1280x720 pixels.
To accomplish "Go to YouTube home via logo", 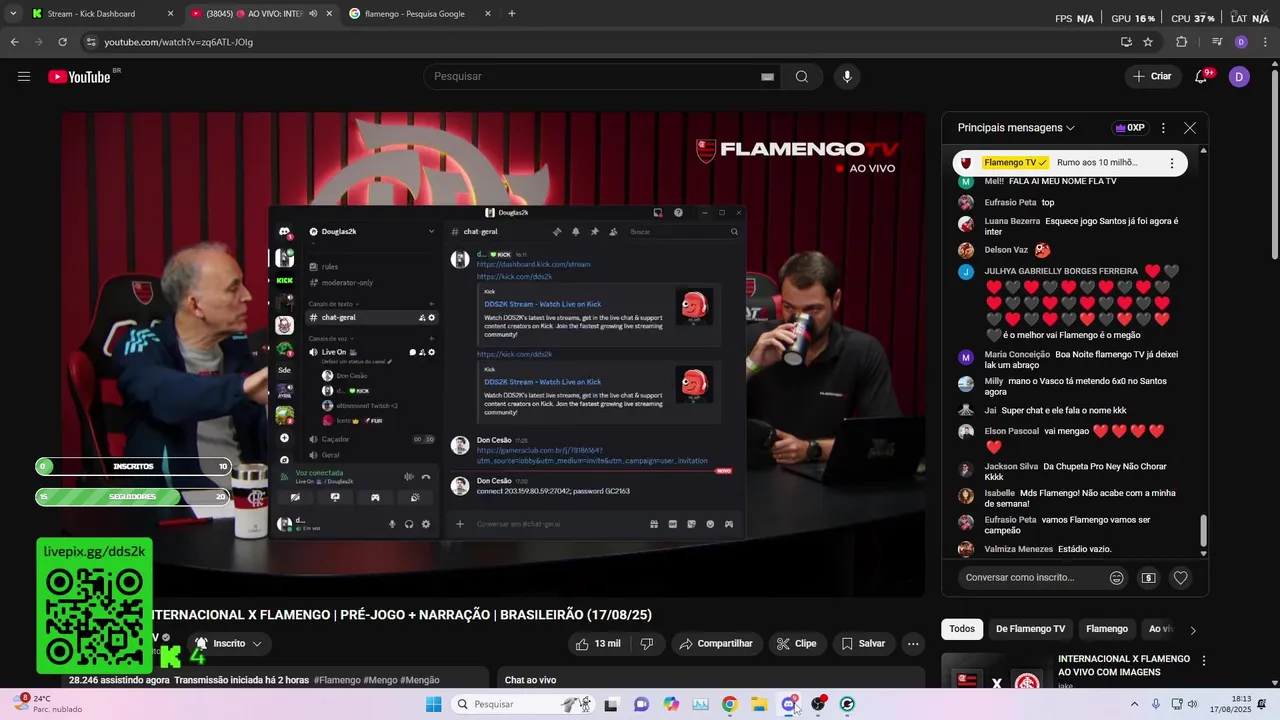I will coord(79,77).
